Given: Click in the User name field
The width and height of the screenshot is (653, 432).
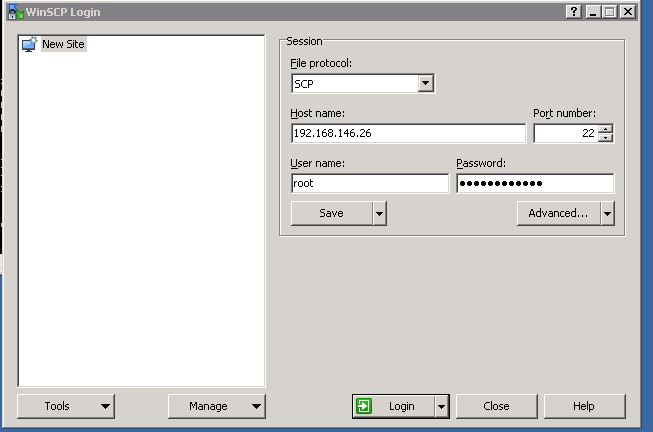Looking at the screenshot, I should click(370, 183).
